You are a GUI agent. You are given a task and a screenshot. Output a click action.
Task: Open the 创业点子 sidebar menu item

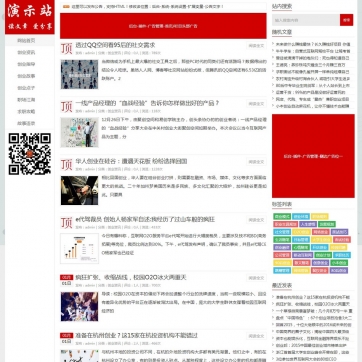26,88
